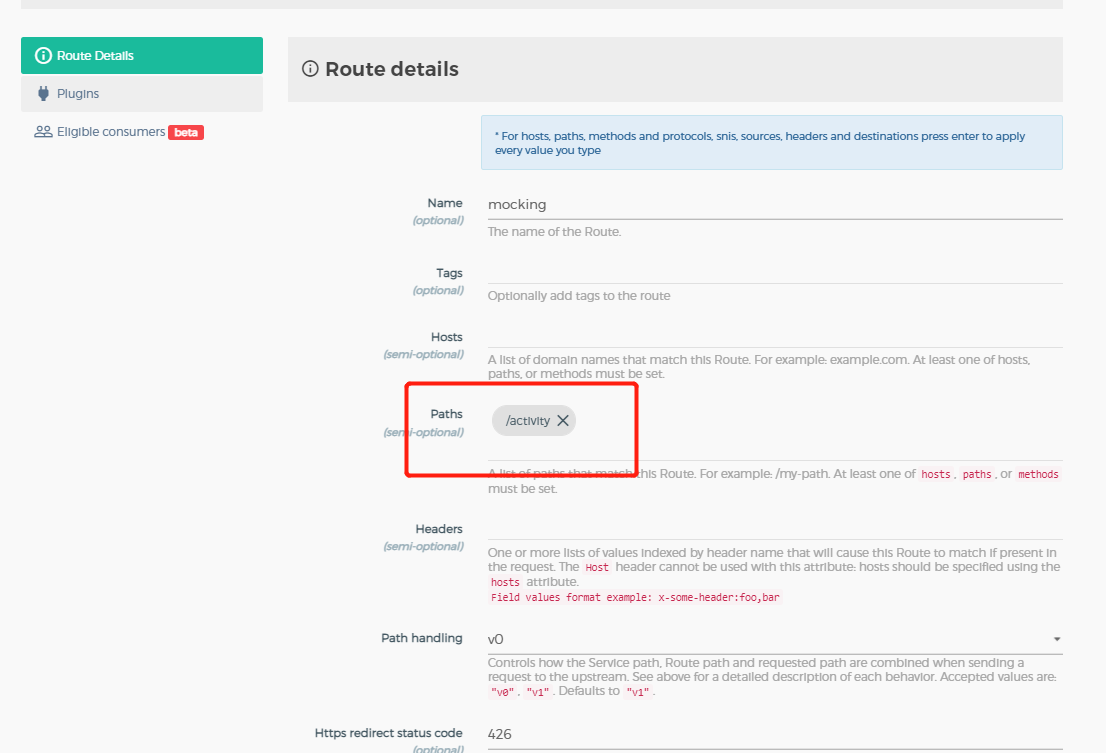Image resolution: width=1106 pixels, height=753 pixels.
Task: Click the blue press-enter hint banner
Action: [x=771, y=143]
